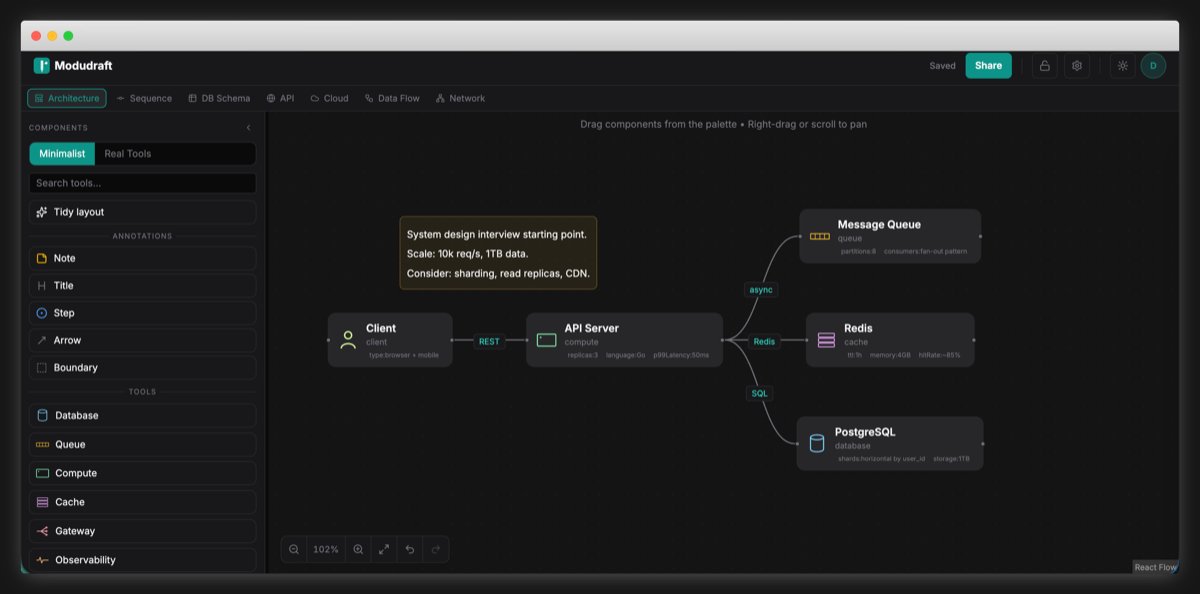
Task: Click the 'shards:horizontal by user_id' text
Action: (x=881, y=459)
